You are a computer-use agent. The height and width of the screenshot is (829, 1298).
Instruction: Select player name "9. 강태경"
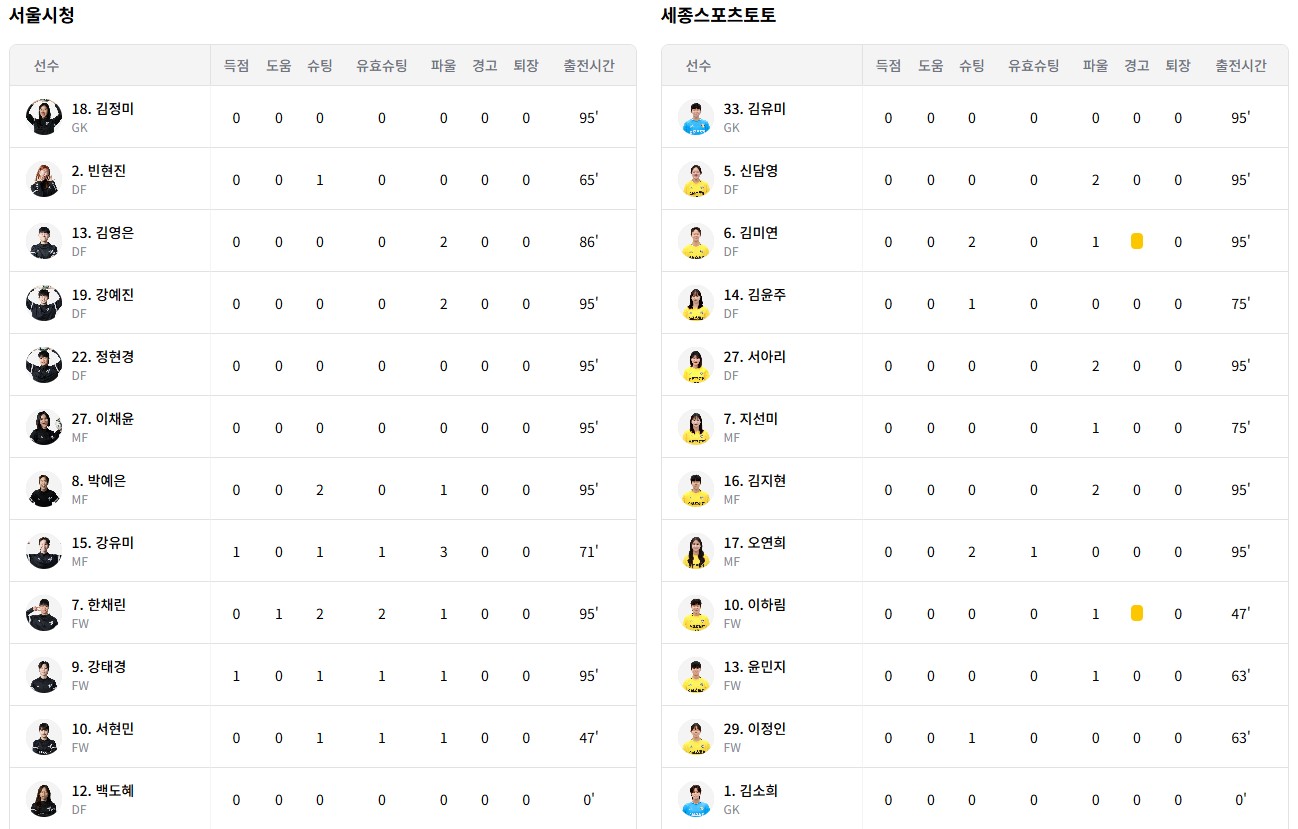point(99,667)
